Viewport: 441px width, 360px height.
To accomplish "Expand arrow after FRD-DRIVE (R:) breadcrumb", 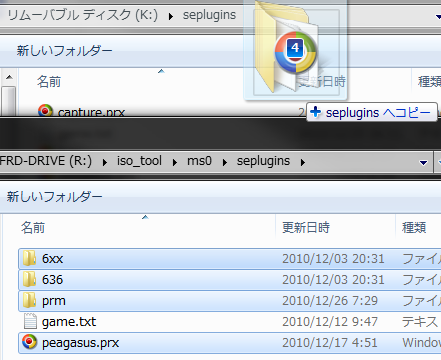I will [104, 162].
